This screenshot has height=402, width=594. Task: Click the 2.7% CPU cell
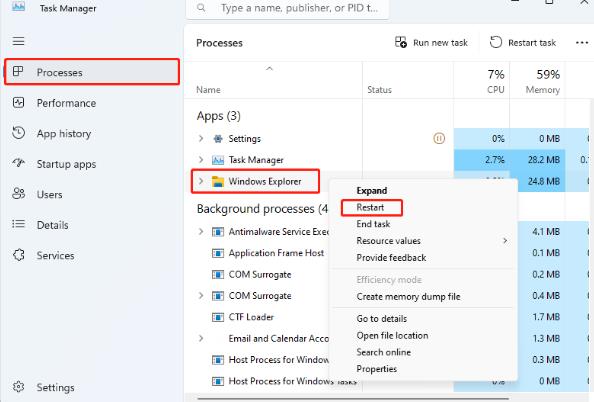coord(481,160)
